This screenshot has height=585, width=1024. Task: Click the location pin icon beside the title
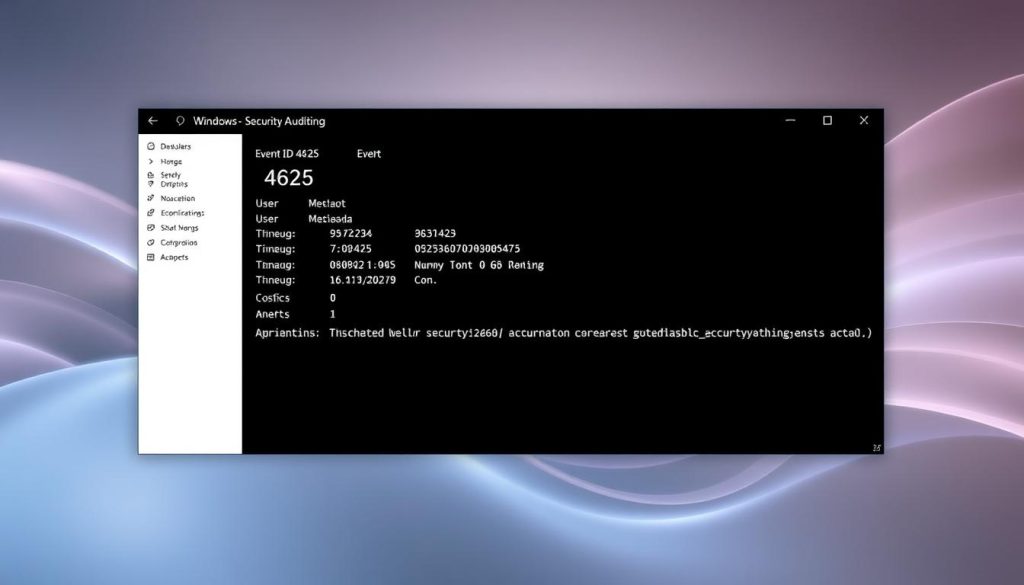180,120
